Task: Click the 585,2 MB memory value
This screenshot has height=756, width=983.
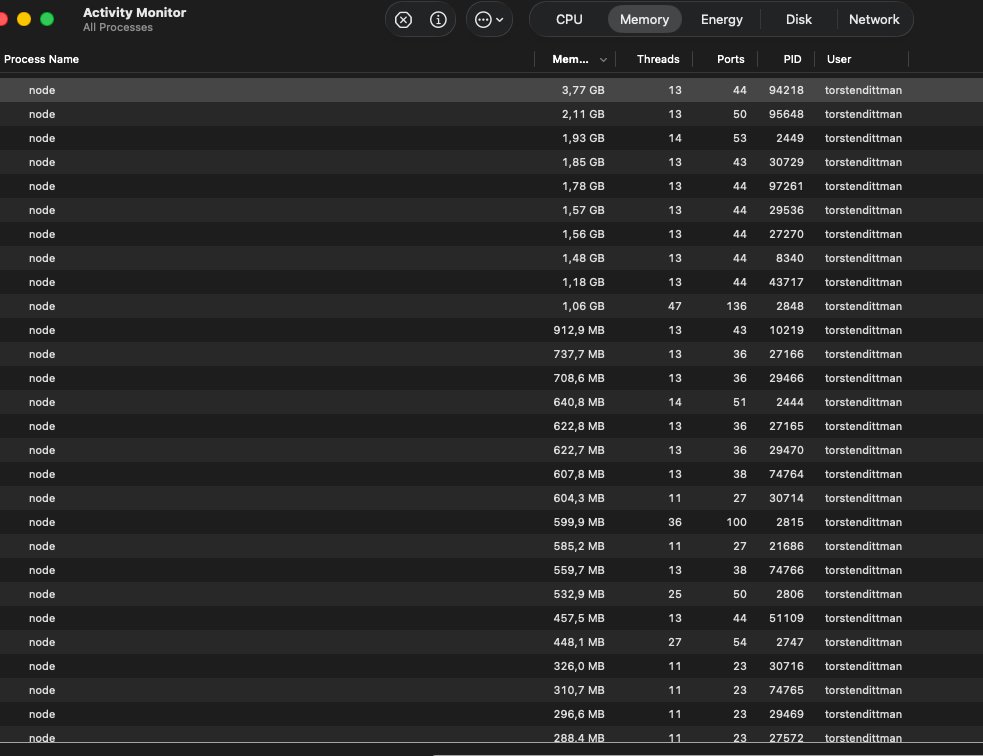Action: [579, 546]
